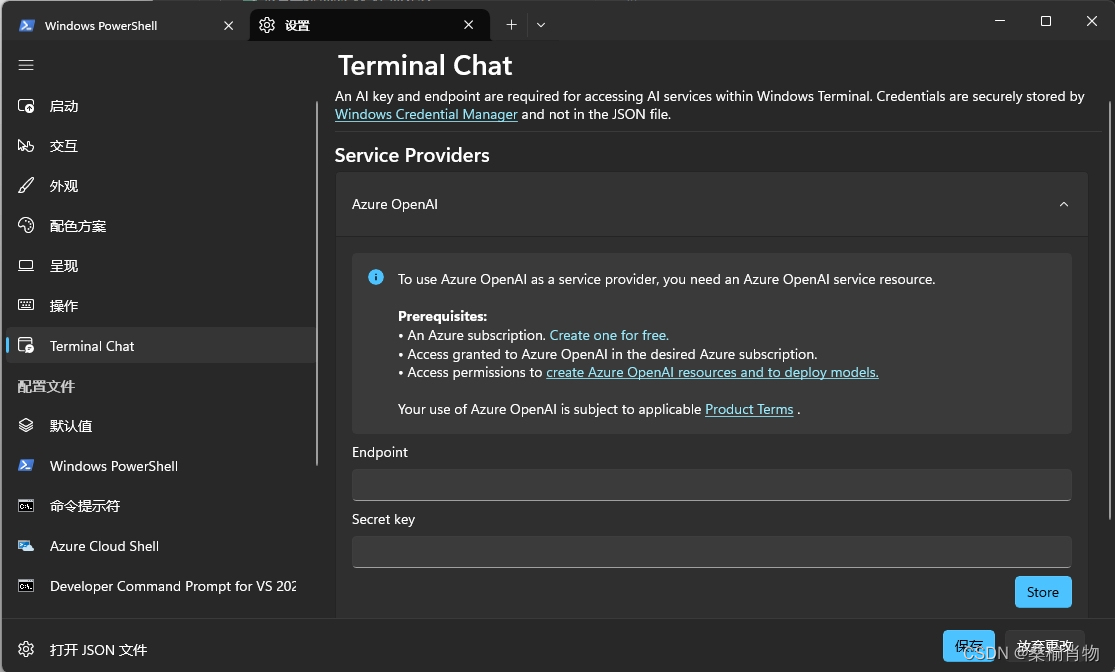Focus the Secret key input field

click(x=711, y=552)
